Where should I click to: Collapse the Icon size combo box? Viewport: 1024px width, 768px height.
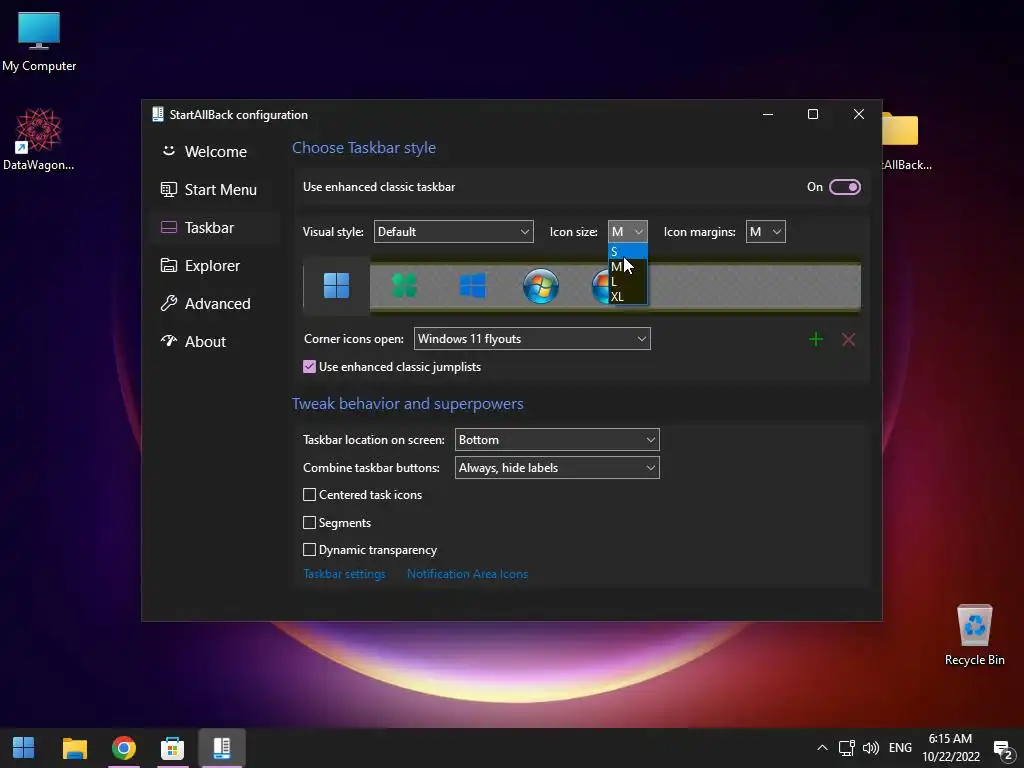point(628,232)
